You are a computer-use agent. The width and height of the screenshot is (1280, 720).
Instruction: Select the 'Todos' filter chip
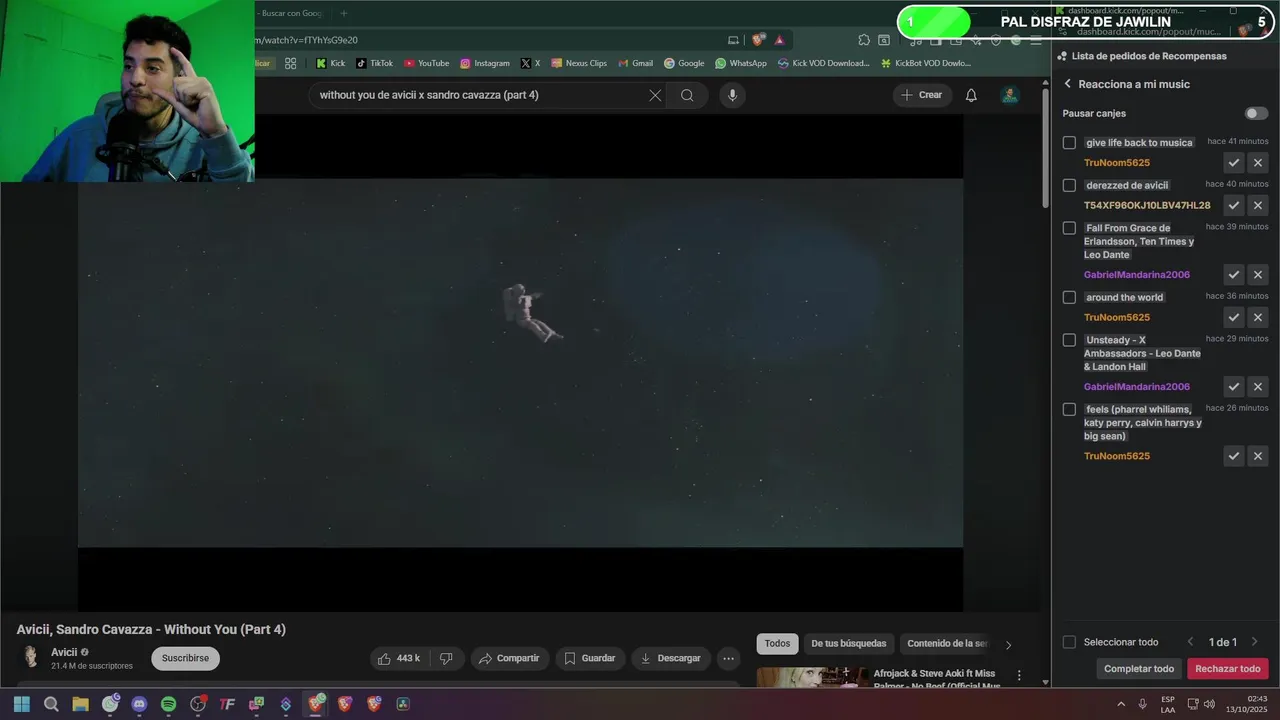click(x=777, y=644)
